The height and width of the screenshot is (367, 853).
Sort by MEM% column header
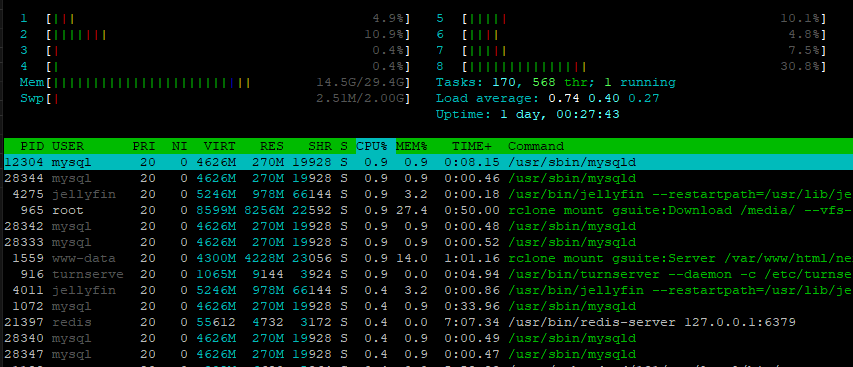(412, 146)
